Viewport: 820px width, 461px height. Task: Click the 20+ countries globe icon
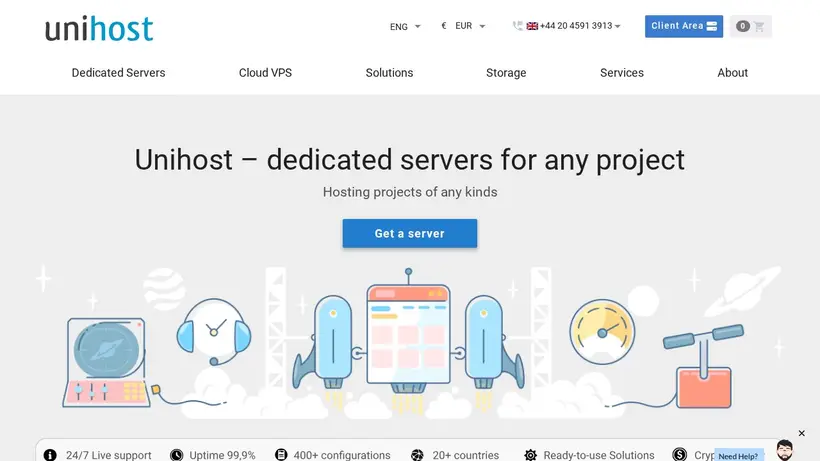pos(417,455)
